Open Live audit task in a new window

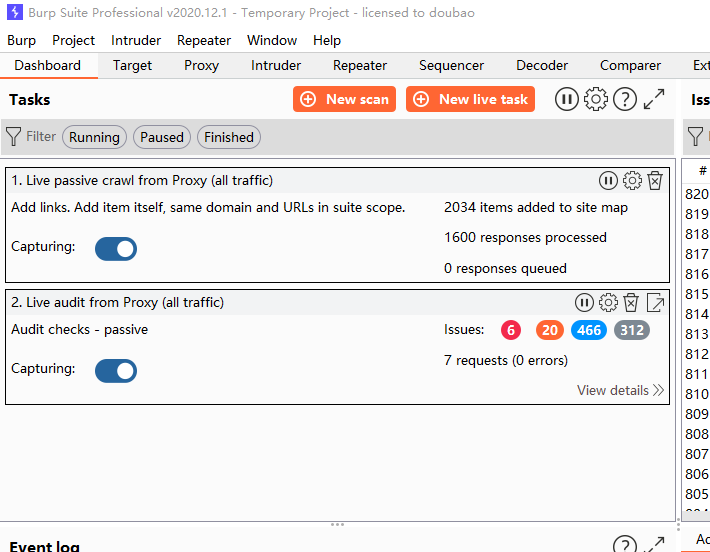click(655, 302)
